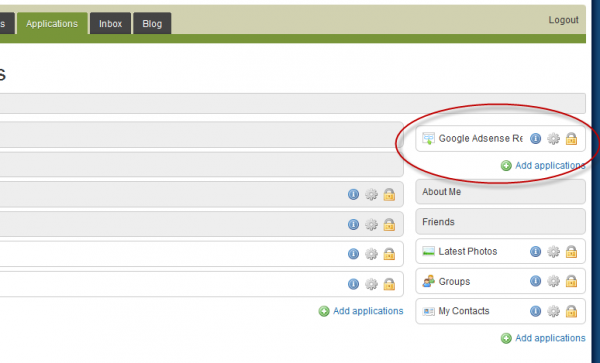The width and height of the screenshot is (600, 363).
Task: Select the Friends row
Action: [501, 221]
